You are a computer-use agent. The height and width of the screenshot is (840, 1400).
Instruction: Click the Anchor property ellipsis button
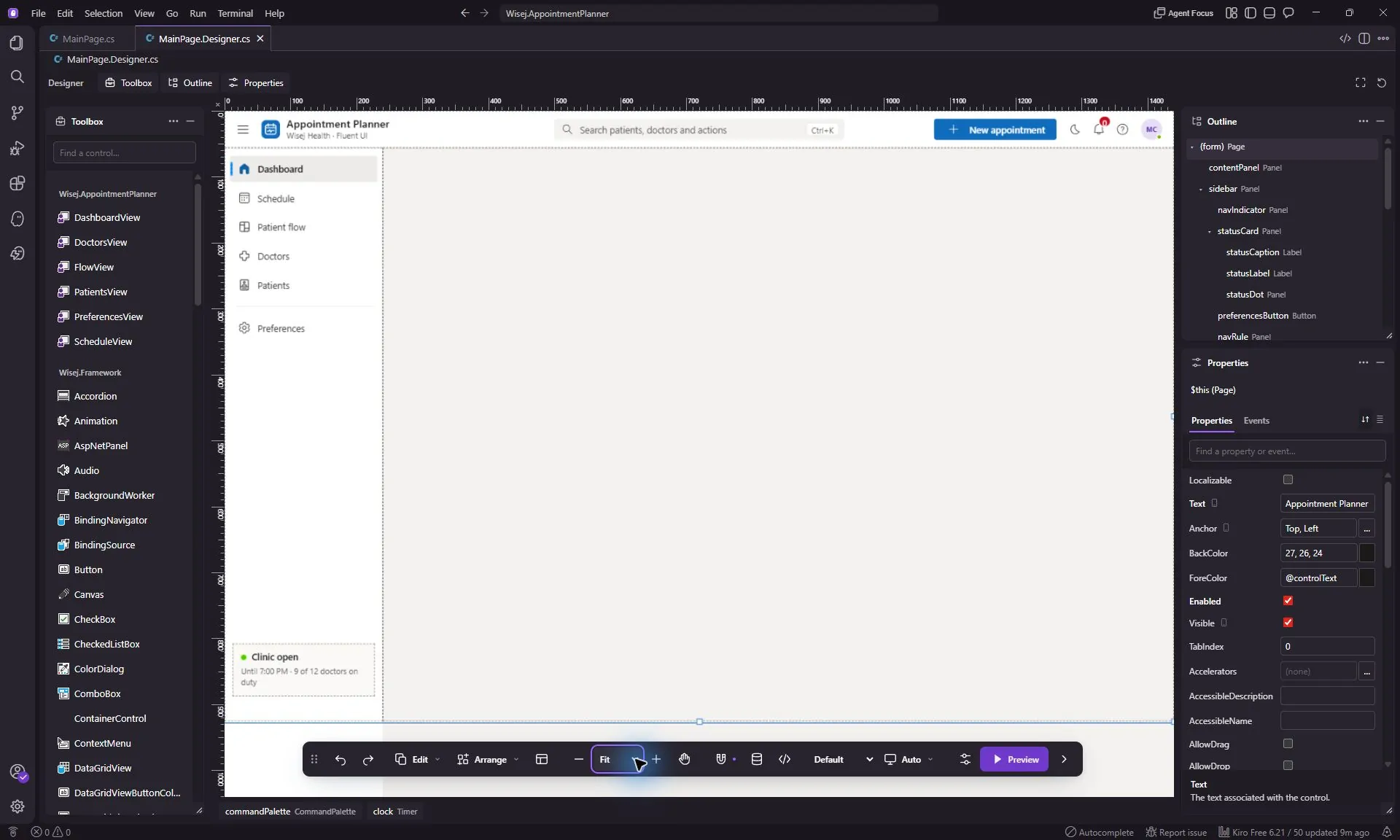[x=1366, y=528]
